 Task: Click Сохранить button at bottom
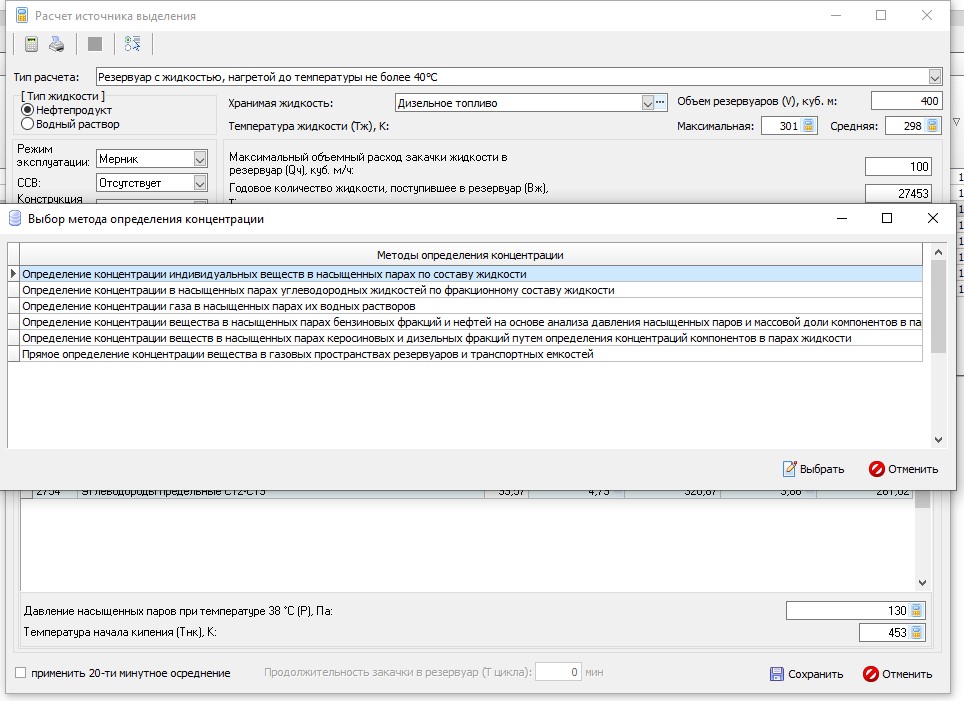coord(806,674)
